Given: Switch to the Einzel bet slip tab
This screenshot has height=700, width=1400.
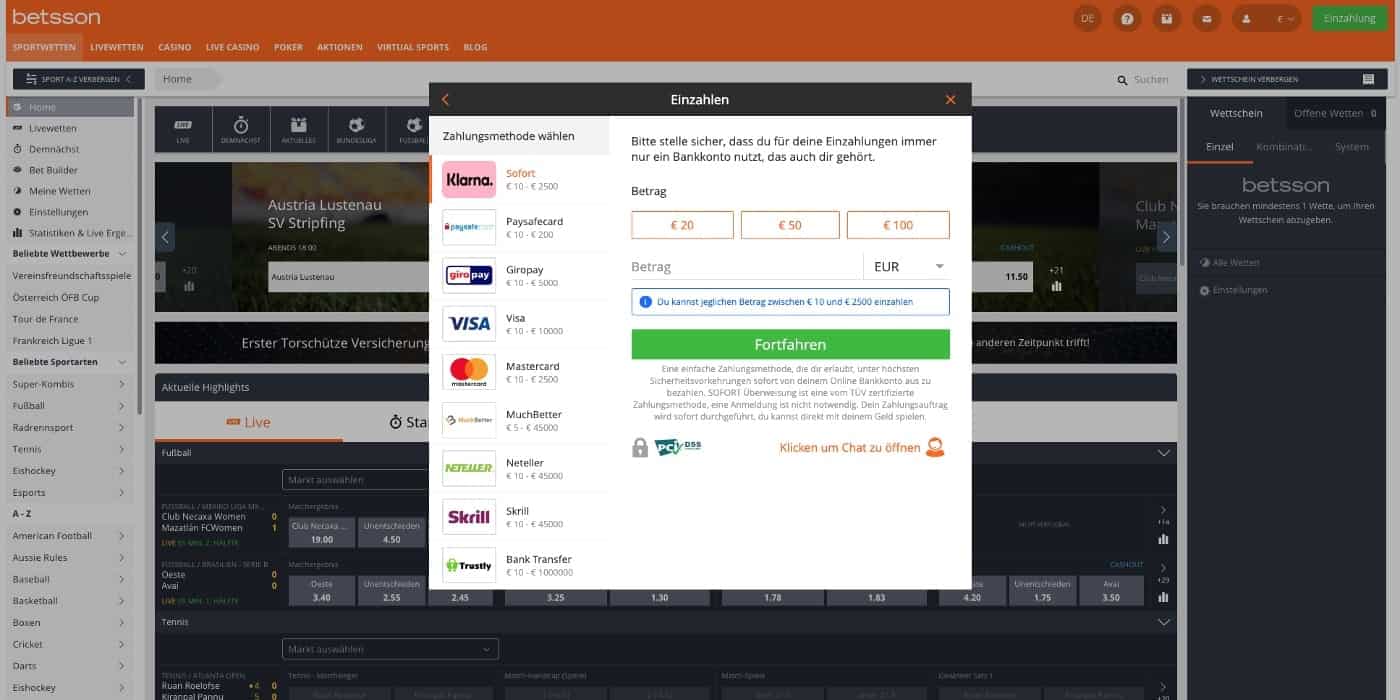Looking at the screenshot, I should (1220, 147).
